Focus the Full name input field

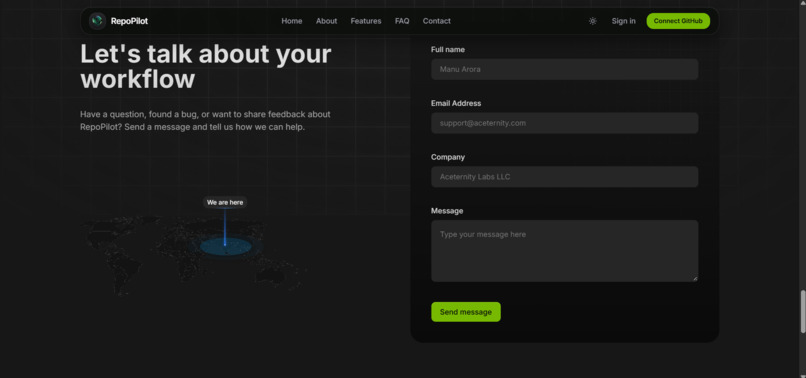[564, 69]
